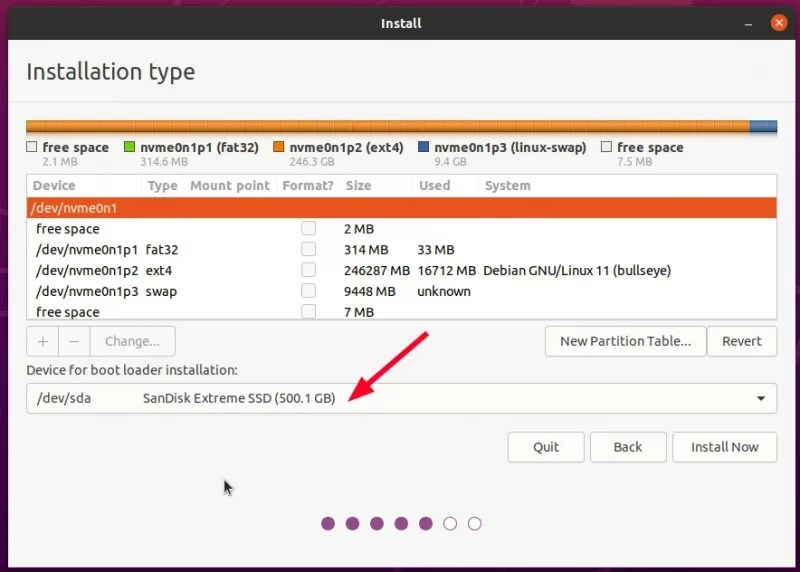This screenshot has width=800, height=572.
Task: Toggle format checkbox for /dev/nvme0n1p1
Action: (x=308, y=249)
